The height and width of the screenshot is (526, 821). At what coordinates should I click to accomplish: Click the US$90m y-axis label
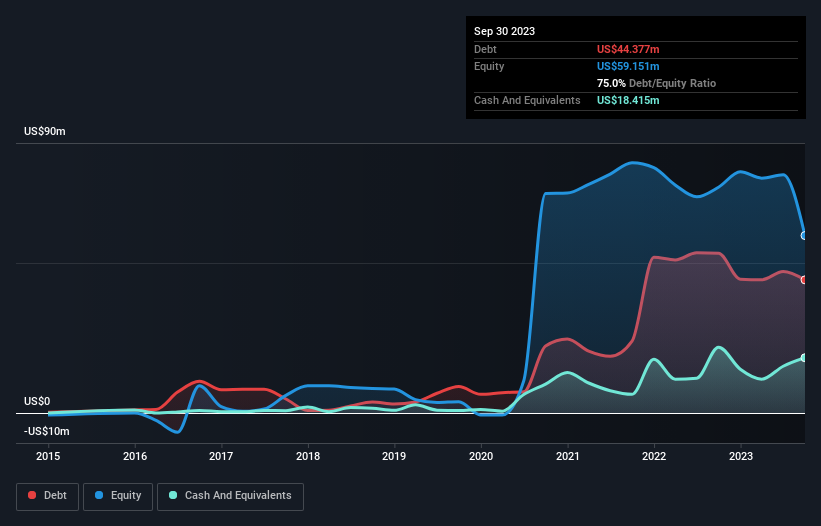tap(45, 131)
